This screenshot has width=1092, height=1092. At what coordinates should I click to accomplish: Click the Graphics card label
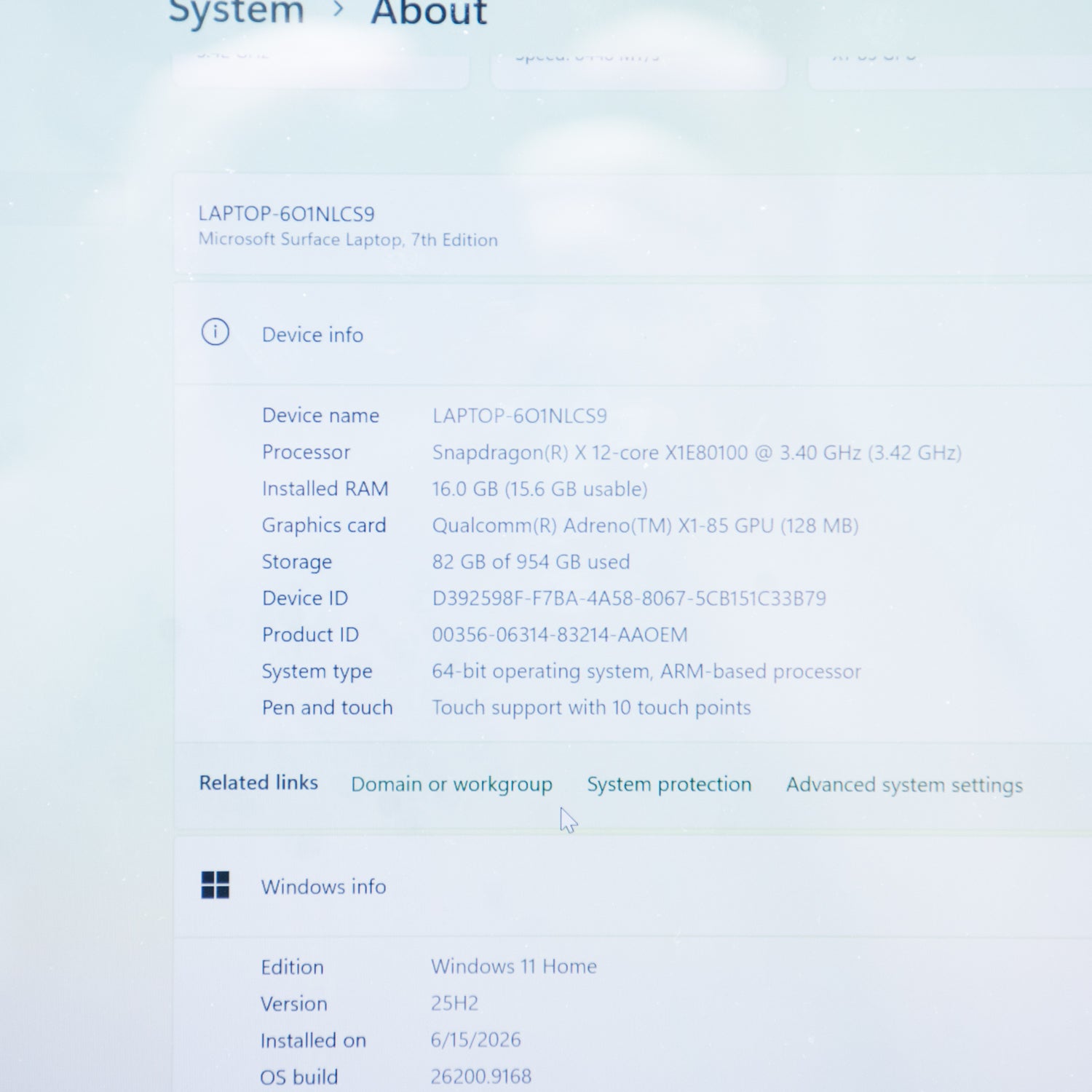point(324,526)
